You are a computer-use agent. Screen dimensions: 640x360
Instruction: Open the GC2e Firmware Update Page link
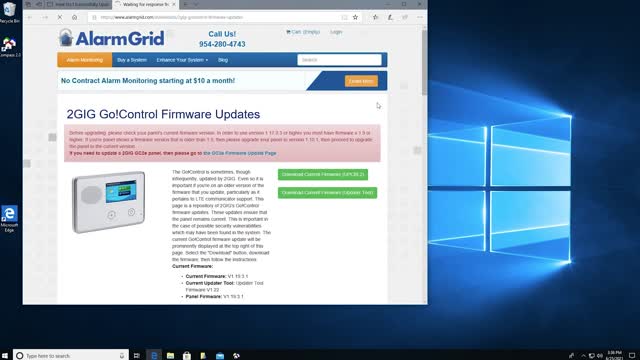[240, 153]
